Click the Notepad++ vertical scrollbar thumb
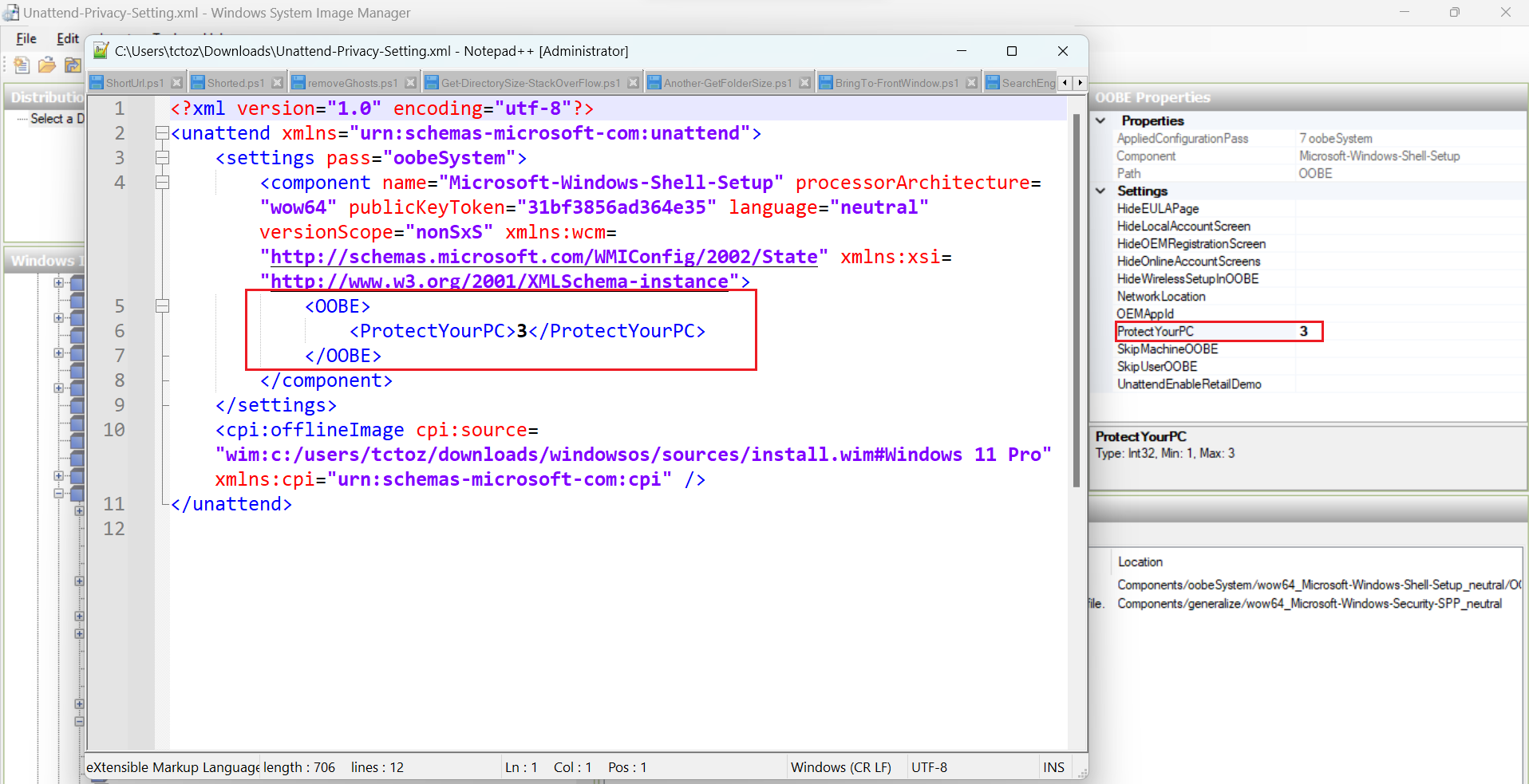 coord(1077,301)
